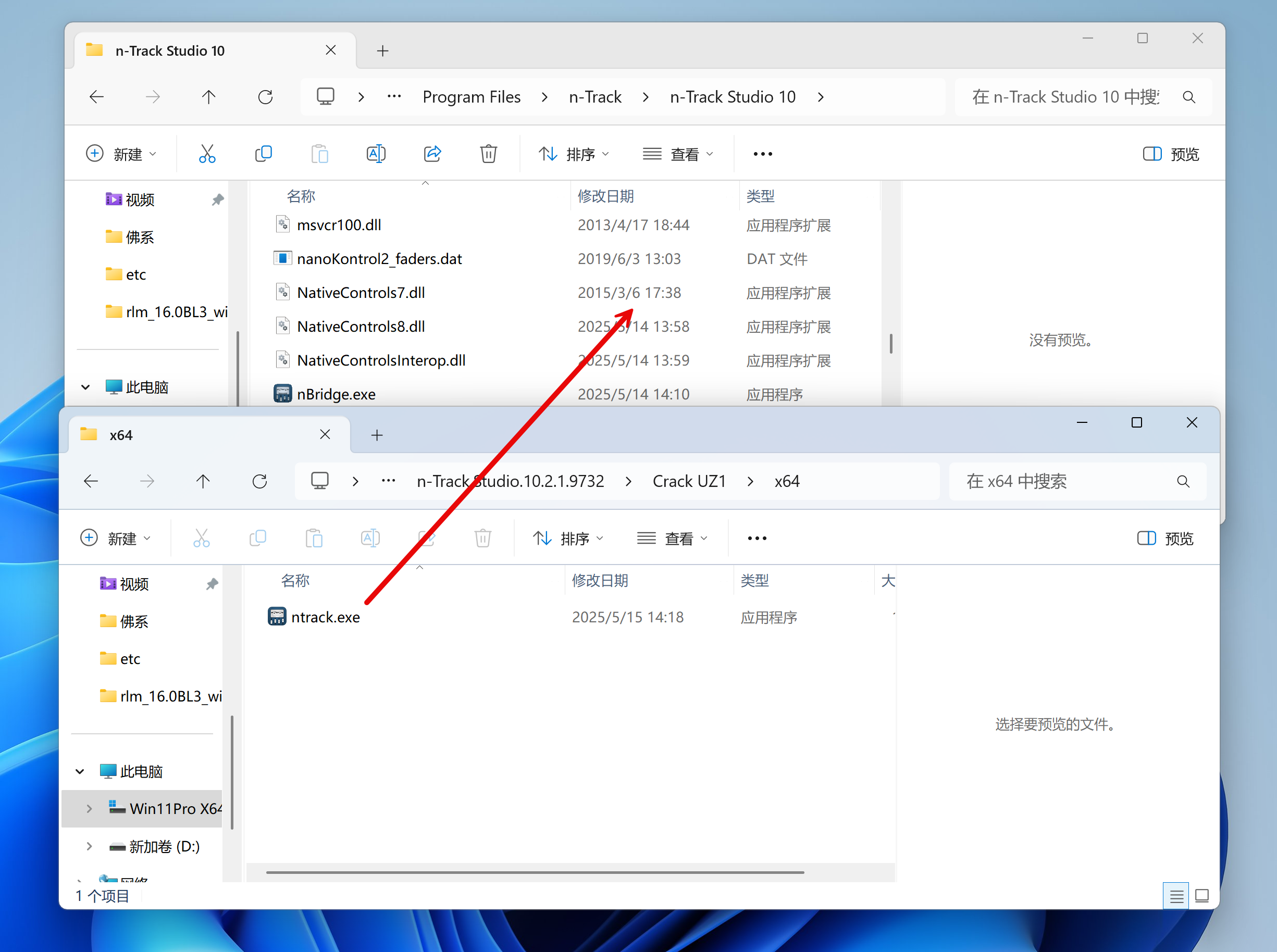Open a new tab next to x64 tab
This screenshot has height=952, width=1277.
(x=377, y=435)
